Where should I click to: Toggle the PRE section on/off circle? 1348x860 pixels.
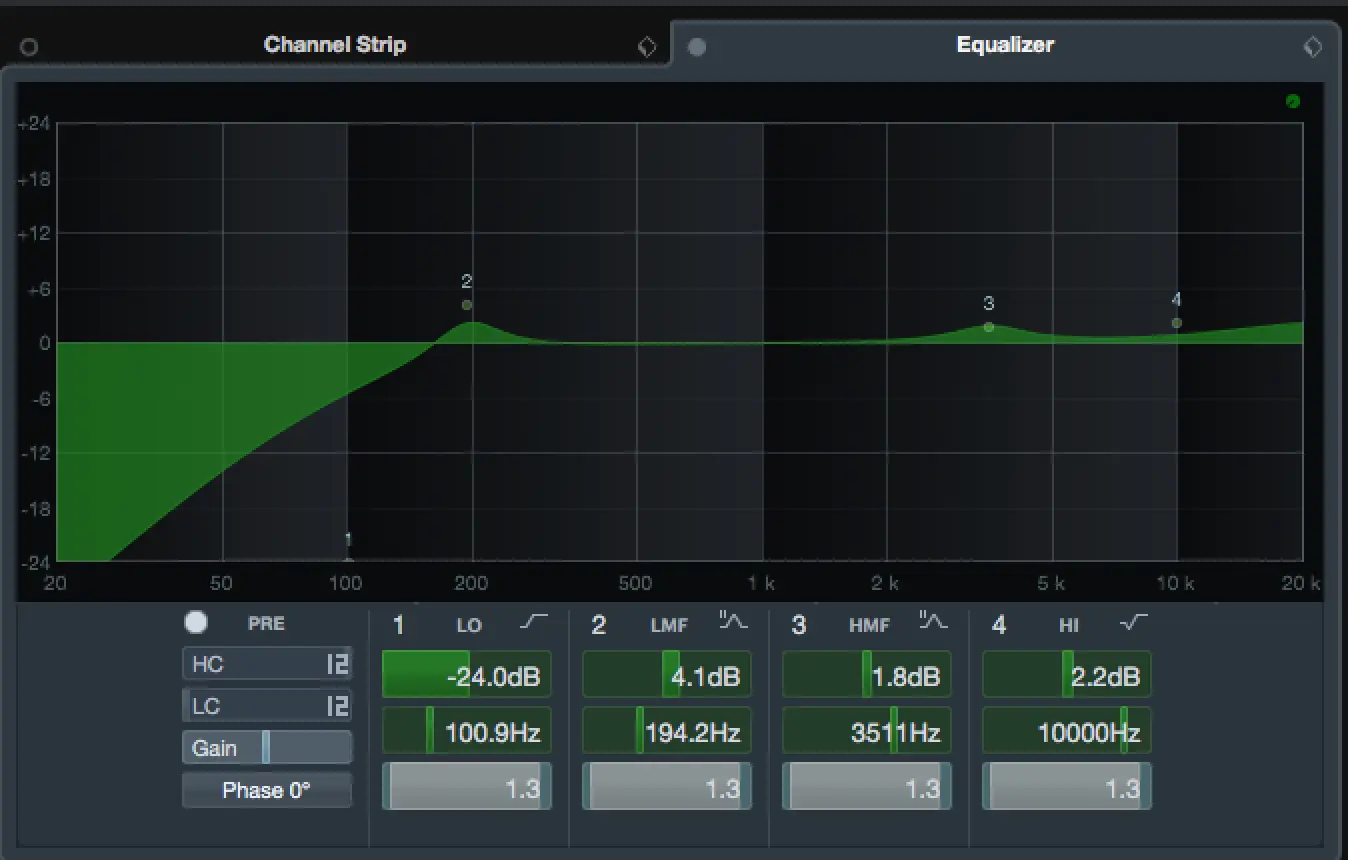[x=196, y=623]
